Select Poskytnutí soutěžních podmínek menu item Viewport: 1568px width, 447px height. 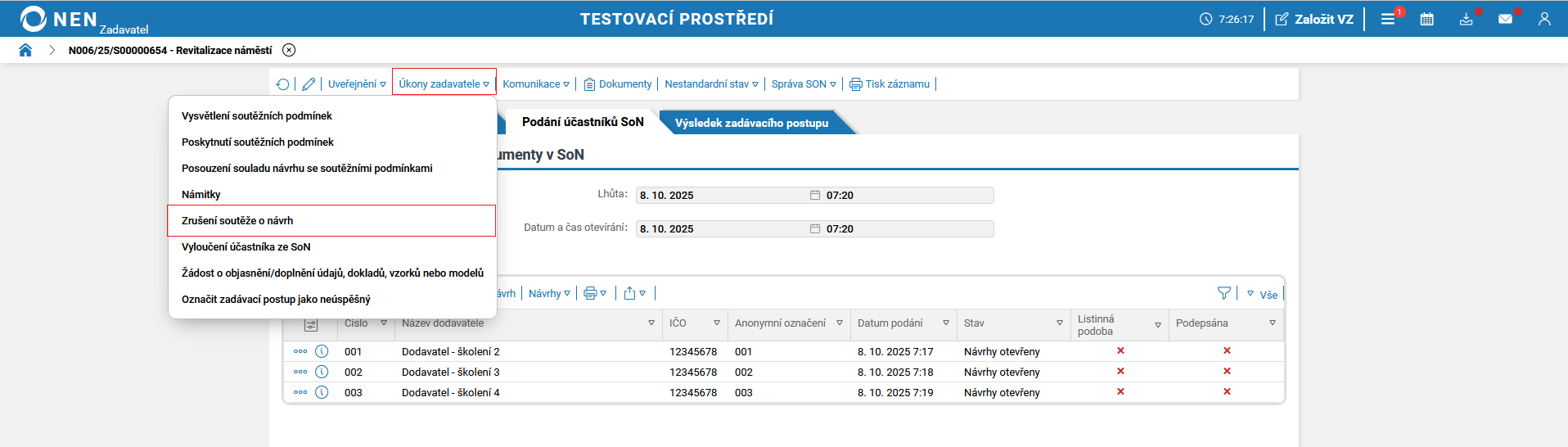tap(332, 142)
